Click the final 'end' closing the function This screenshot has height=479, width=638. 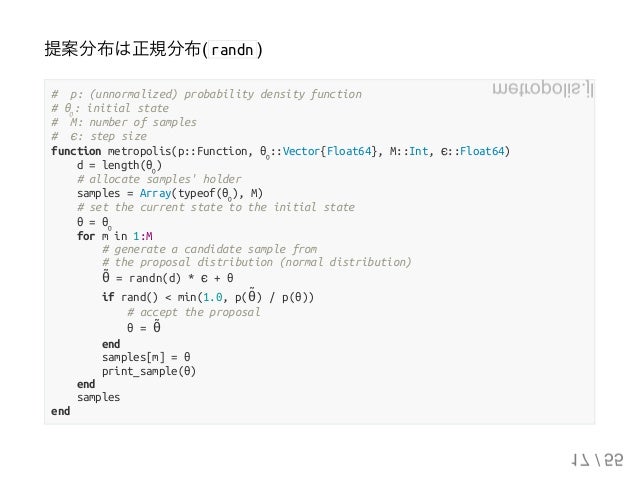(x=61, y=411)
